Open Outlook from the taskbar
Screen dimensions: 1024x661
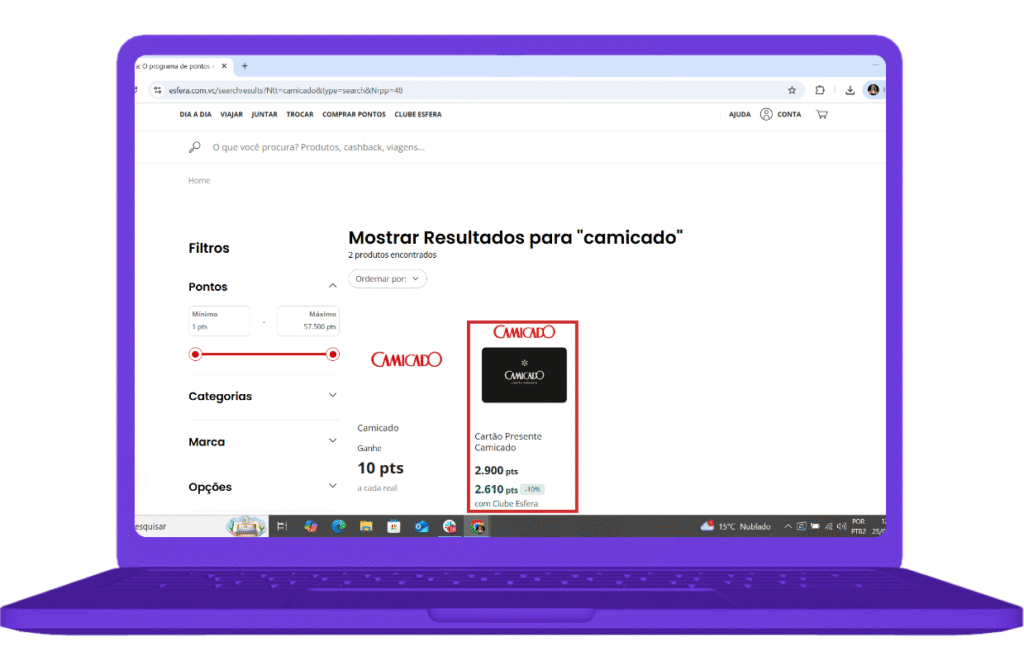420,525
